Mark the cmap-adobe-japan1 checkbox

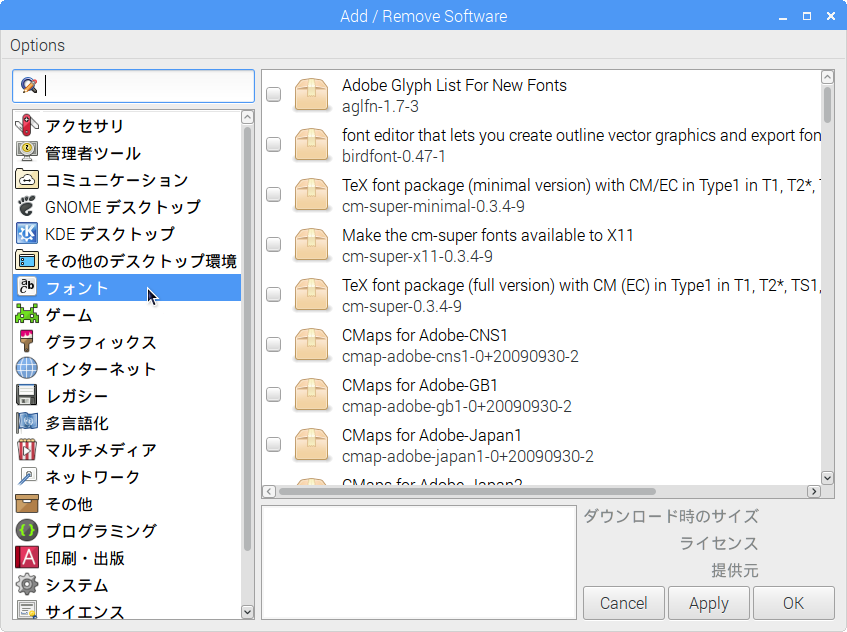[274, 445]
